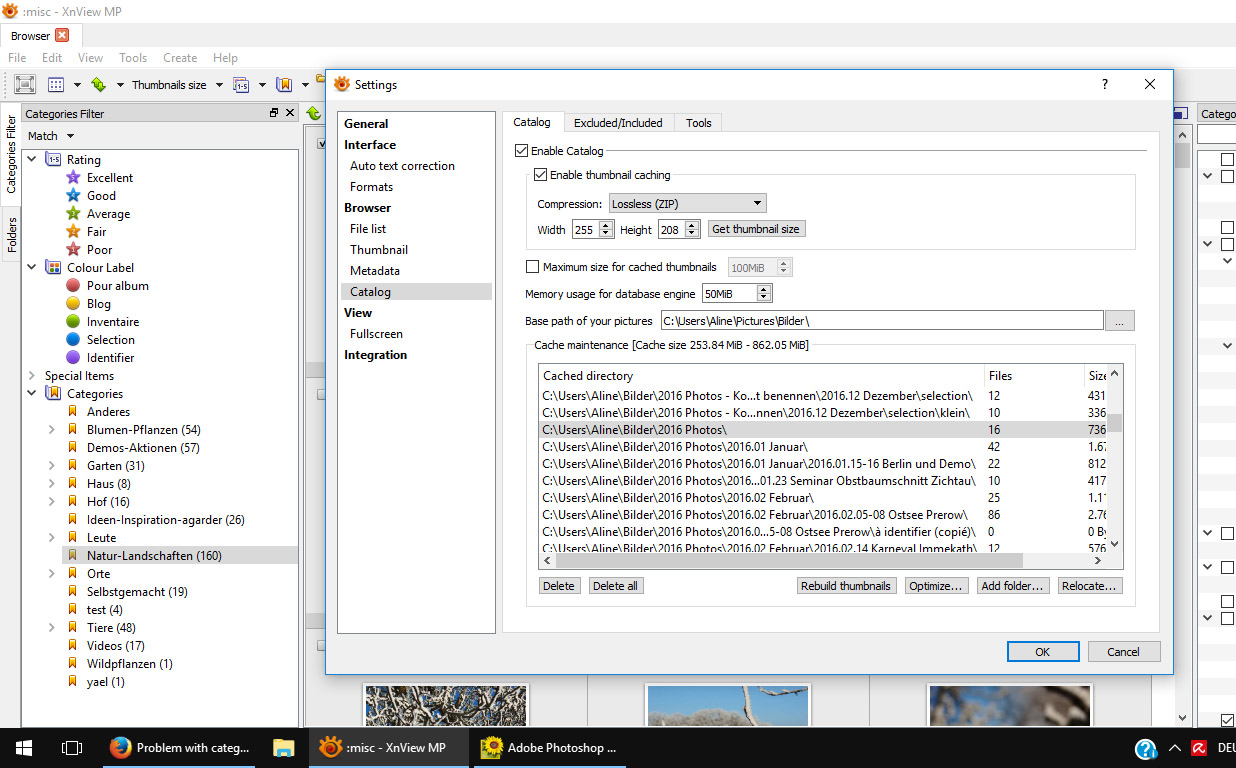Viewport: 1236px width, 768px height.
Task: Select Thumbnail in the settings list
Action: click(x=379, y=250)
